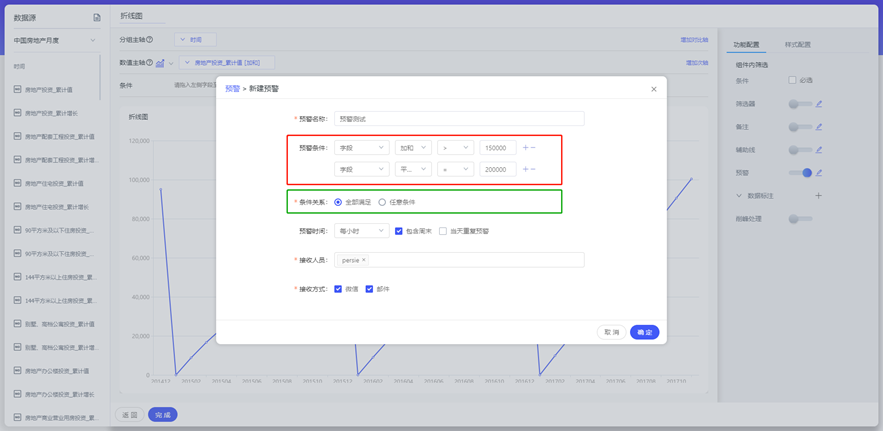
Task: Uncheck the 微信 receive method checkbox
Action: click(x=338, y=289)
